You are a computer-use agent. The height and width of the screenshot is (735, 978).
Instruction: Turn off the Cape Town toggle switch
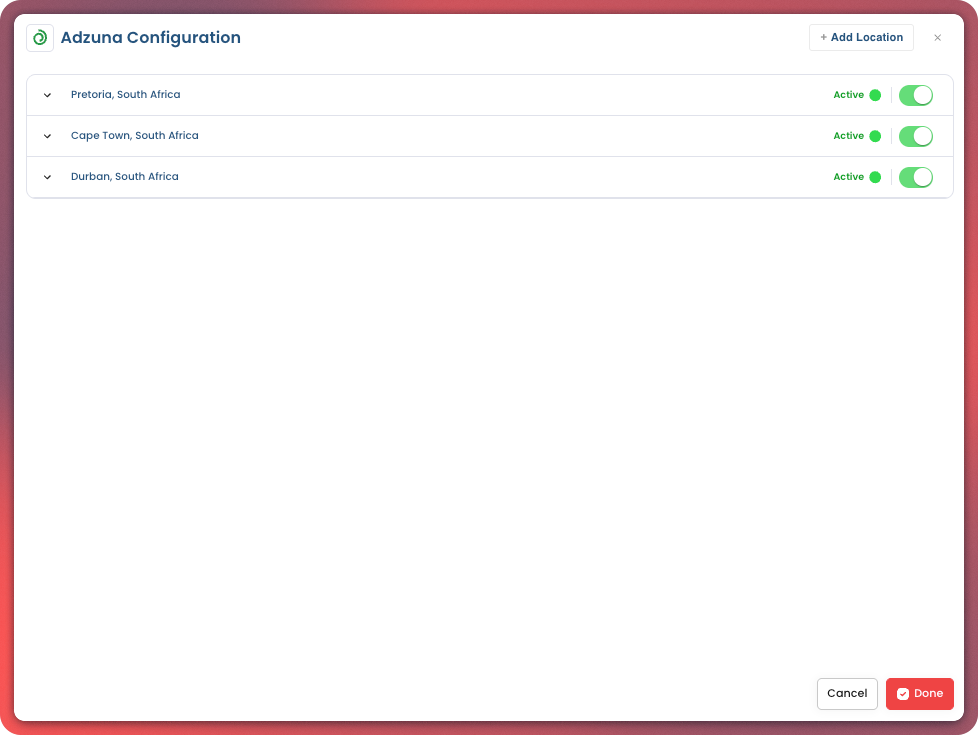click(915, 135)
